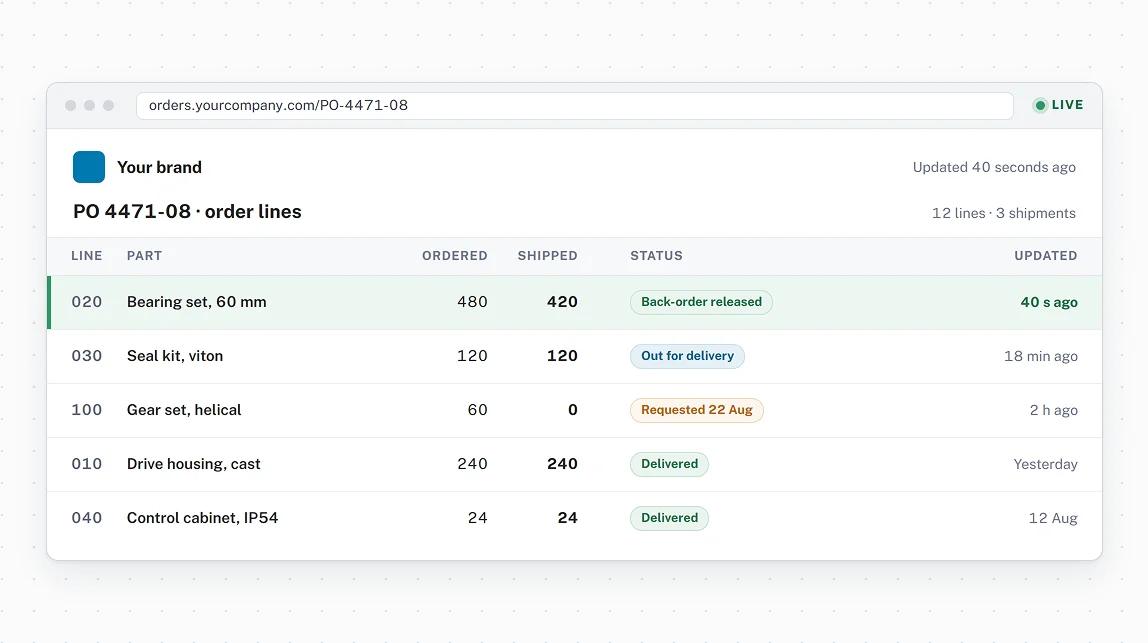1148x643 pixels.
Task: Click shipped quantity 0 for Gear set
Action: tap(573, 410)
